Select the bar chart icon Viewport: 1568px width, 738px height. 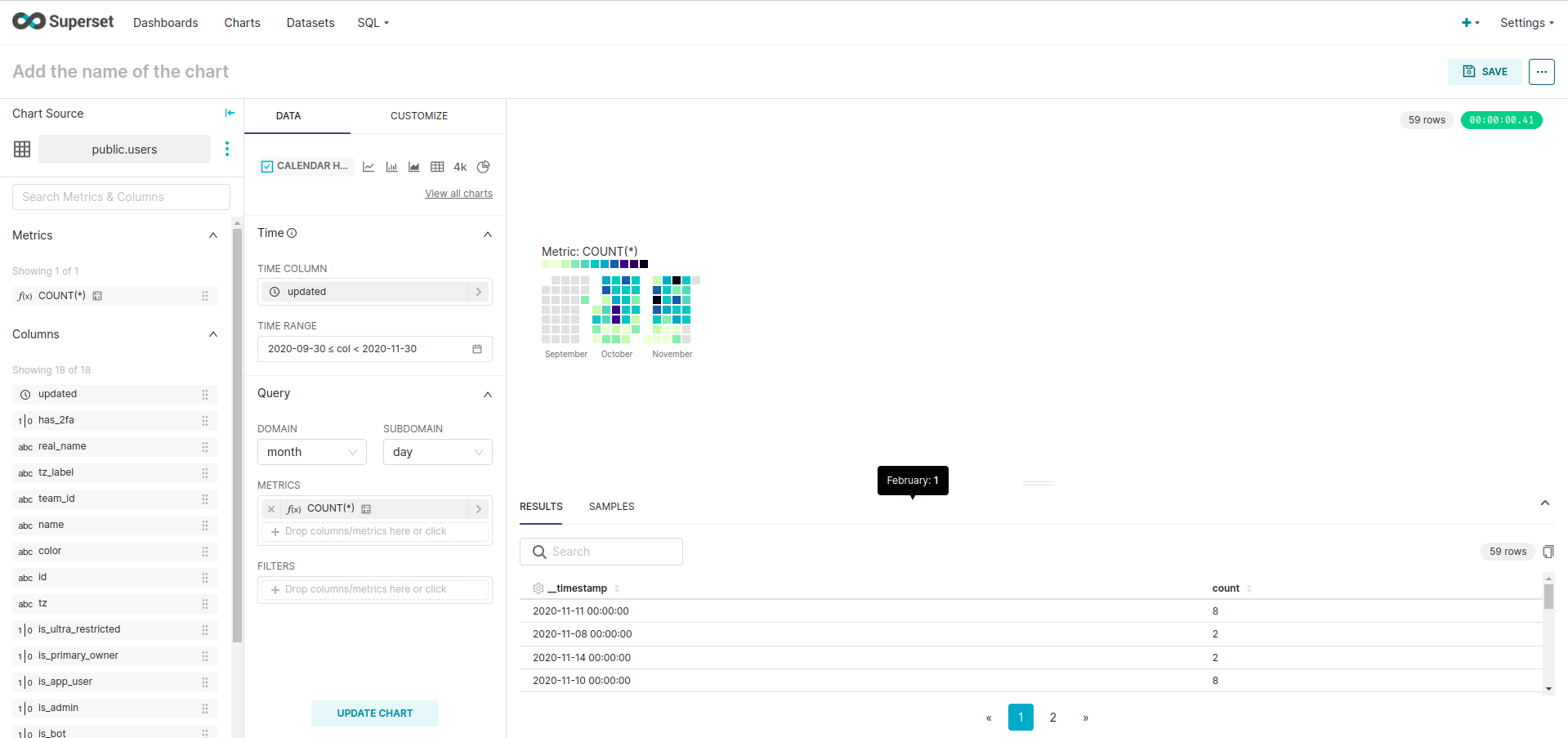pos(391,167)
